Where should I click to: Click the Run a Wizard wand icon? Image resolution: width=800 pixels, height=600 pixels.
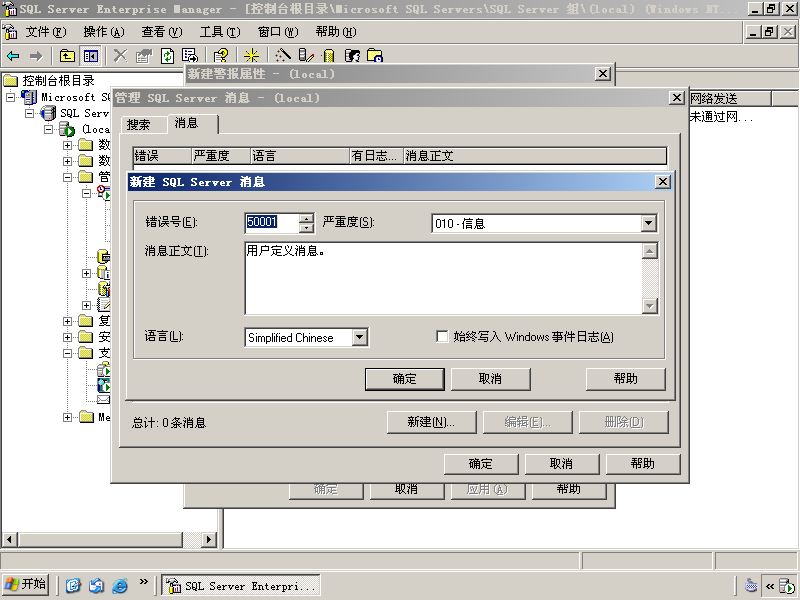(283, 56)
